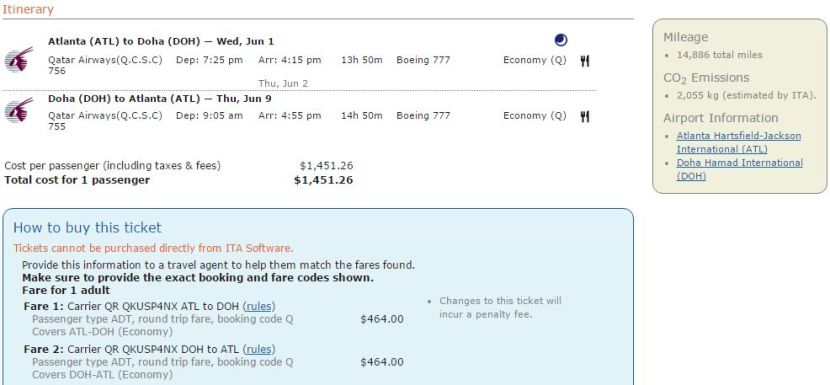Click meal icon on ATL to DOH flight
The image size is (830, 385).
point(584,61)
